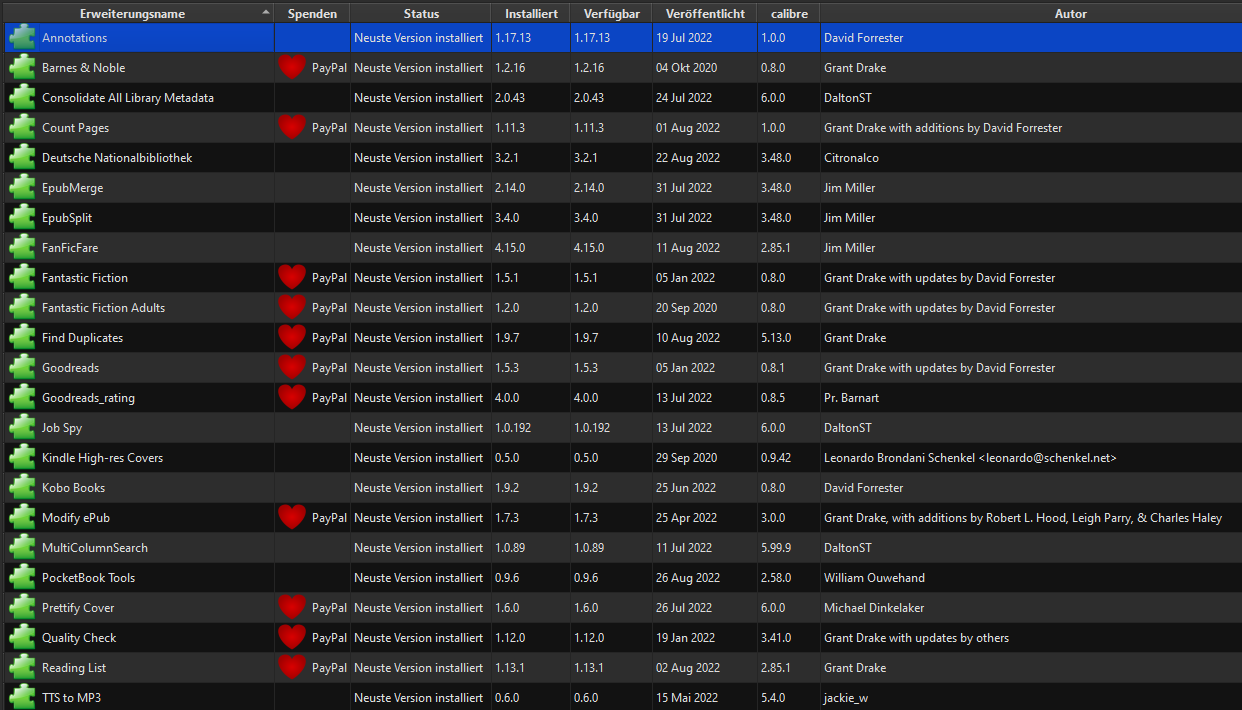Sort by the Erweiterungsname column header
Image resolution: width=1242 pixels, height=710 pixels.
click(137, 14)
